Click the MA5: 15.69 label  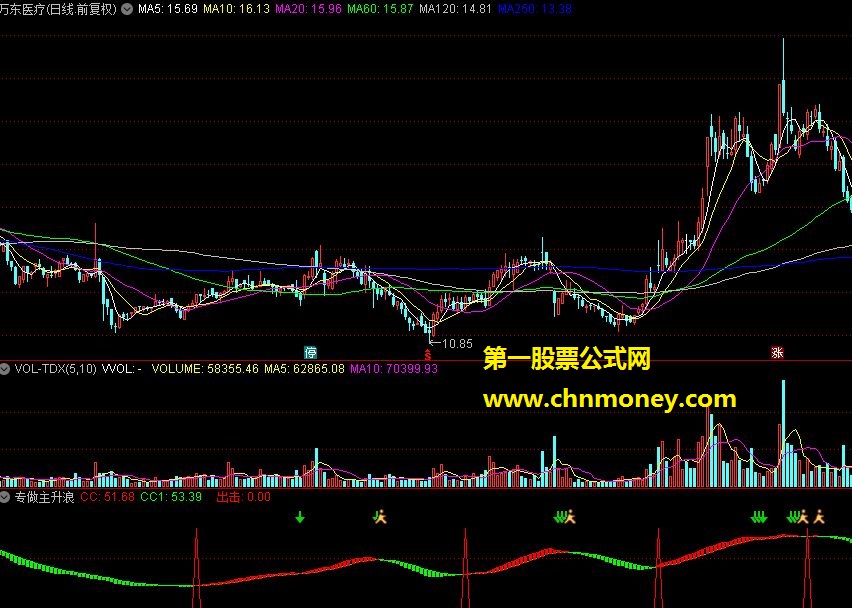point(167,9)
